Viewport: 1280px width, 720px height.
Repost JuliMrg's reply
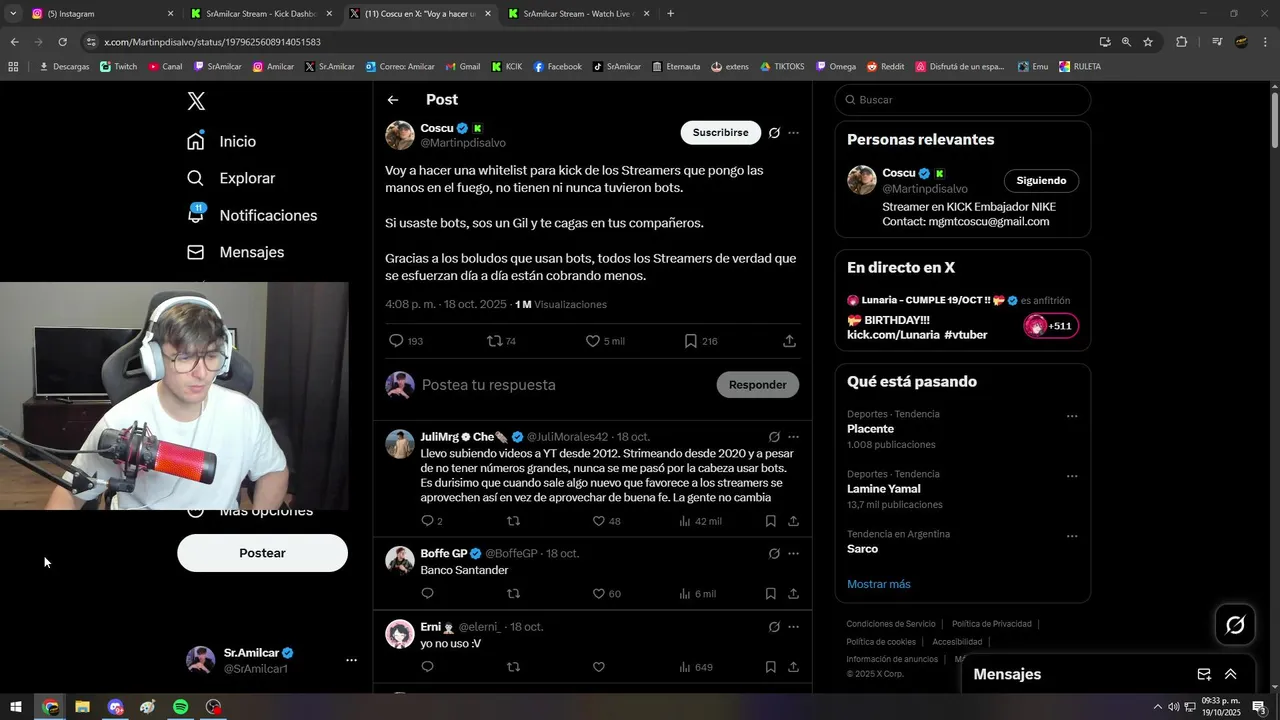point(513,521)
